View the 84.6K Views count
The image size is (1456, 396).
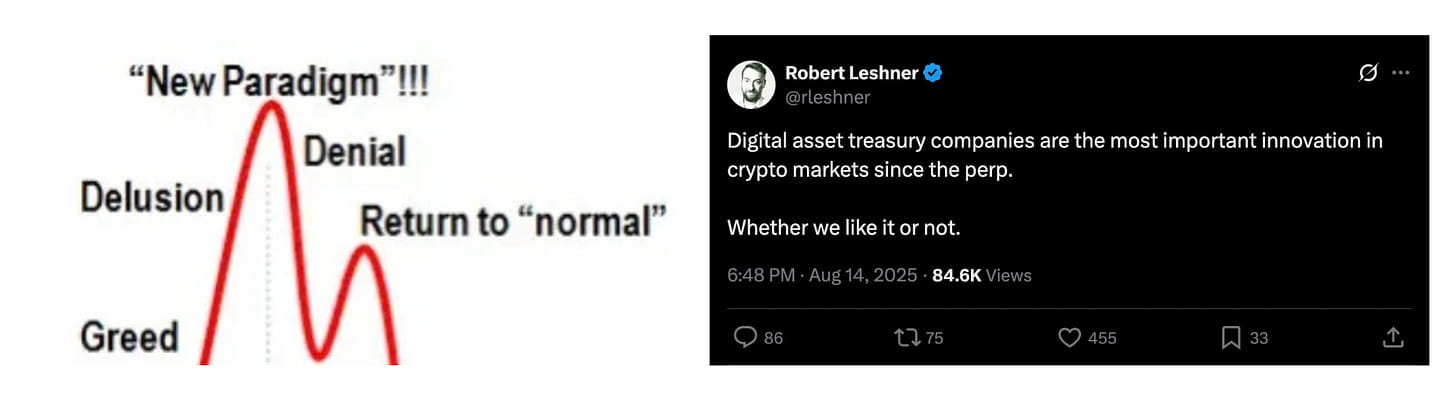pyautogui.click(x=982, y=275)
